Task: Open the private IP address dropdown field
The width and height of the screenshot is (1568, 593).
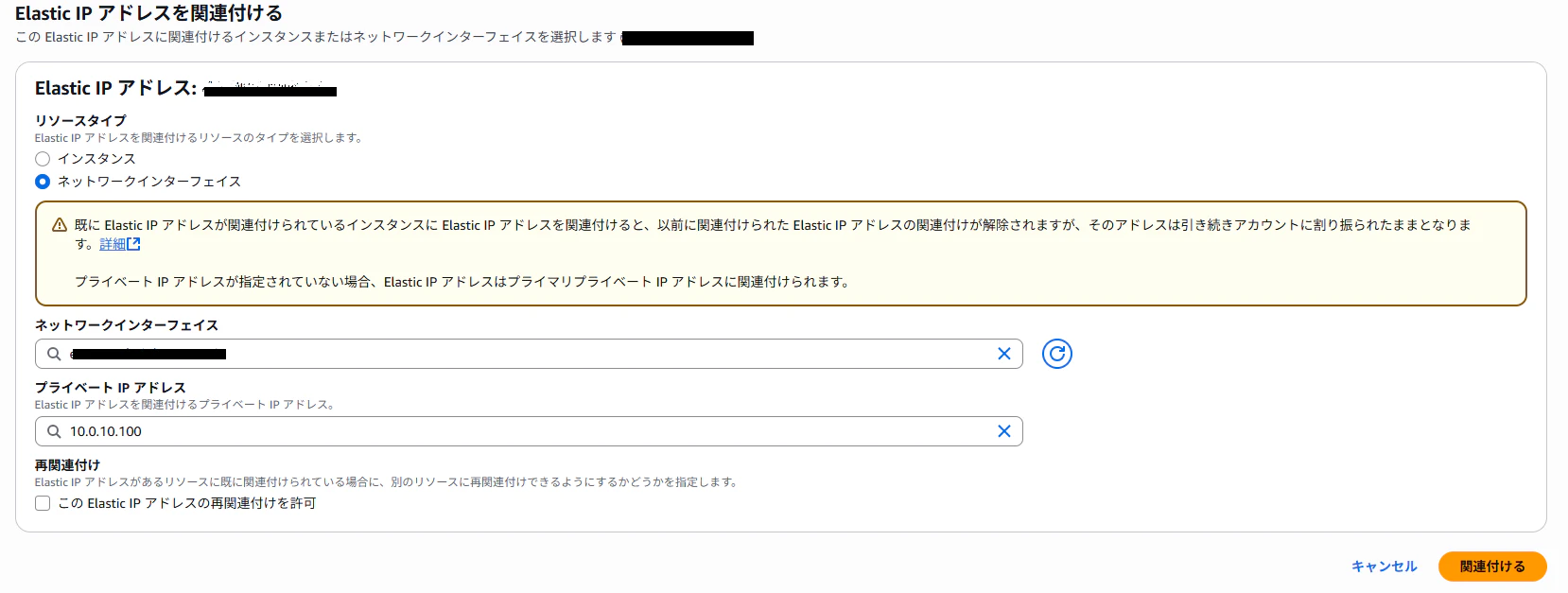Action: tap(529, 431)
